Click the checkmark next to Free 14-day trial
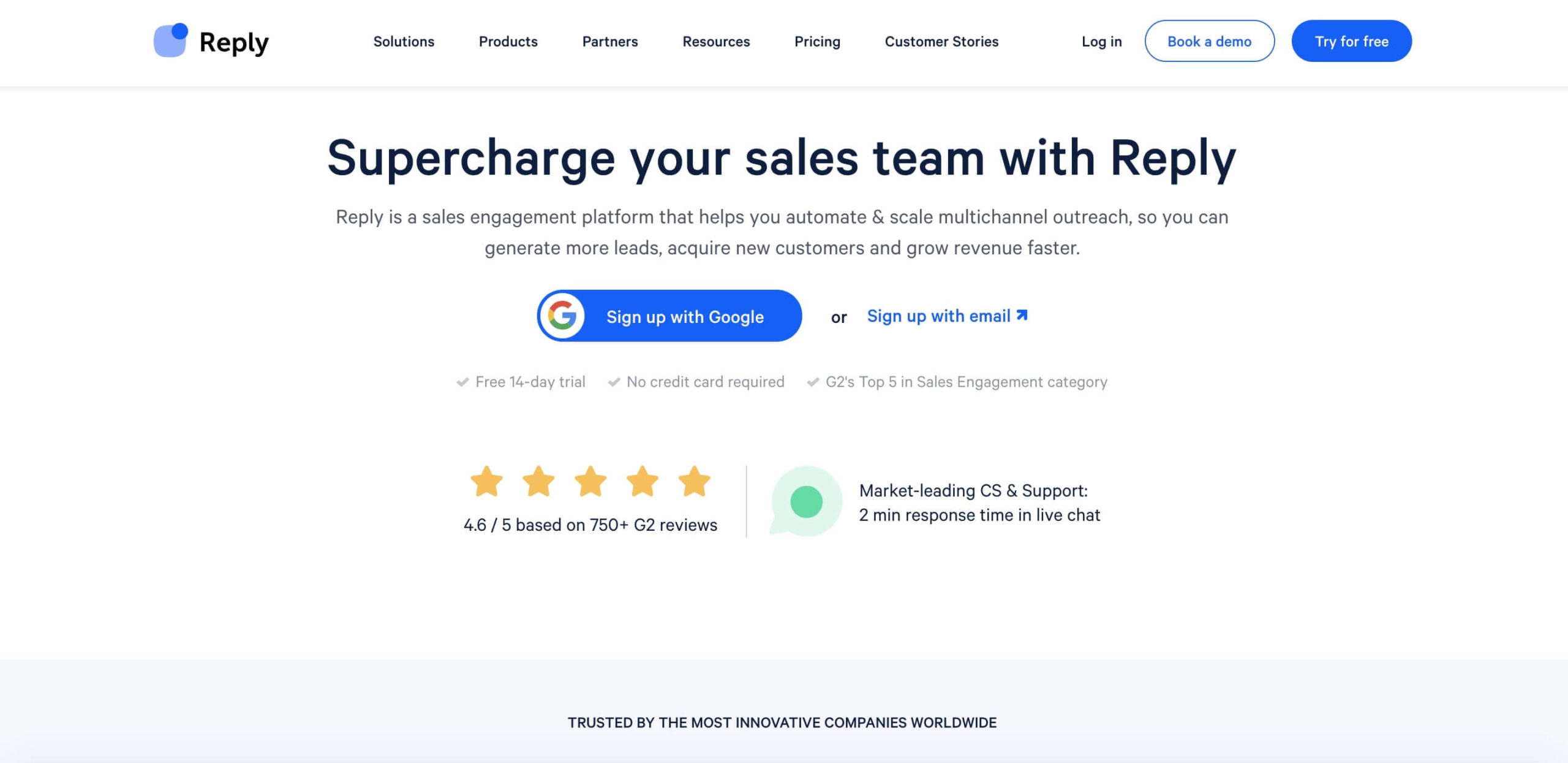This screenshot has width=1568, height=763. point(462,382)
